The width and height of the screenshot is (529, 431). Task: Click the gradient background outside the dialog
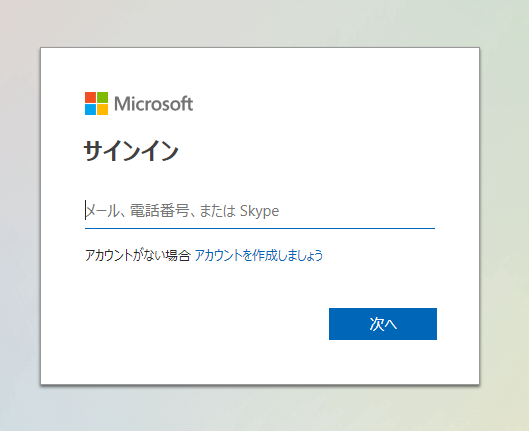(x=20, y=216)
